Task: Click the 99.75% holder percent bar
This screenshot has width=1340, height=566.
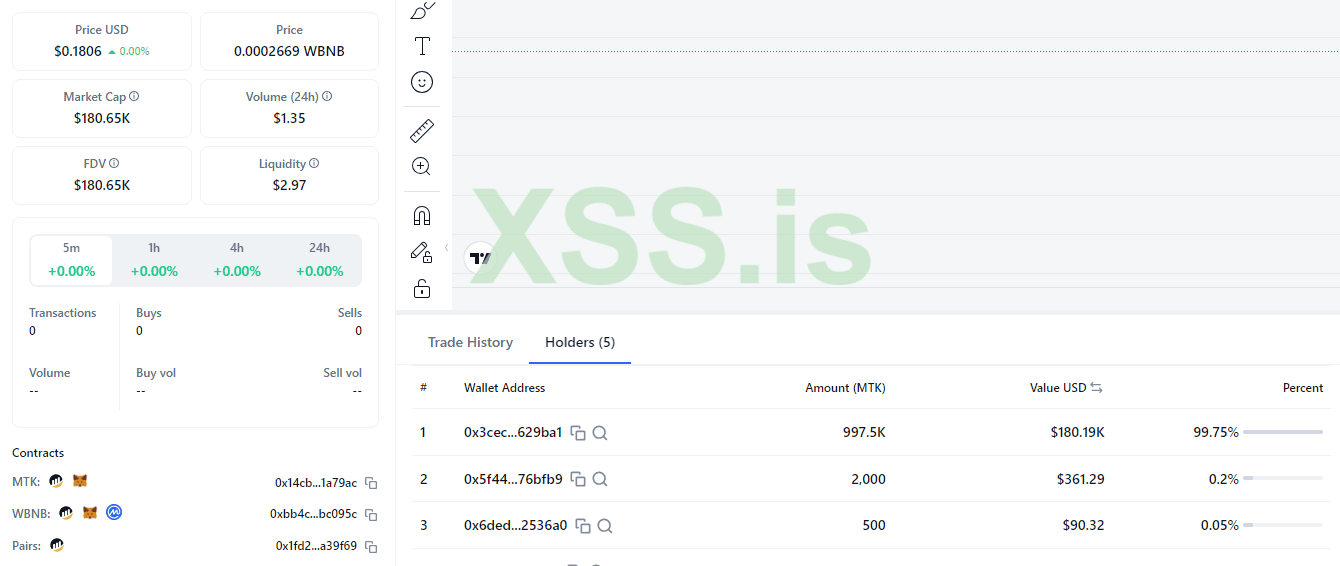Action: tap(1282, 432)
